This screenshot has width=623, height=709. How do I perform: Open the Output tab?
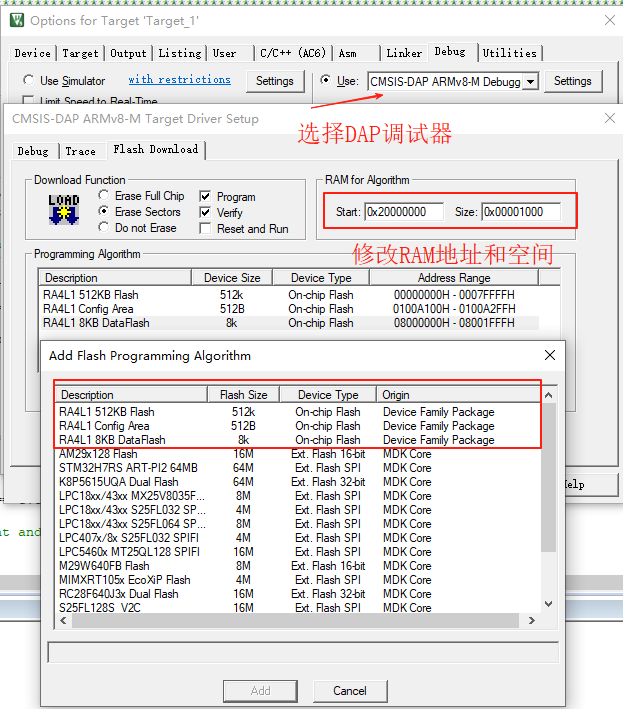coord(128,53)
